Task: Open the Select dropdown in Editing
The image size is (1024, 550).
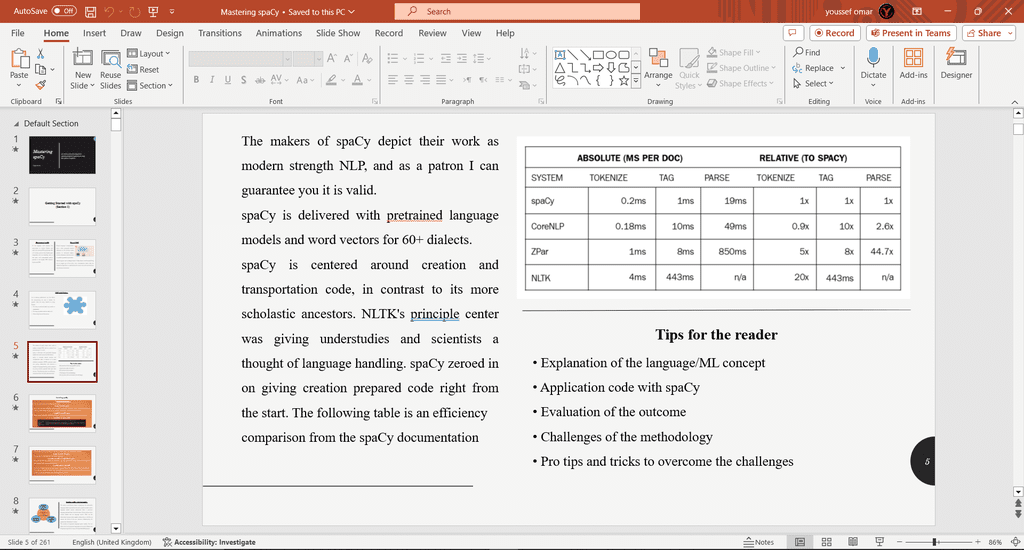Action: pos(813,84)
